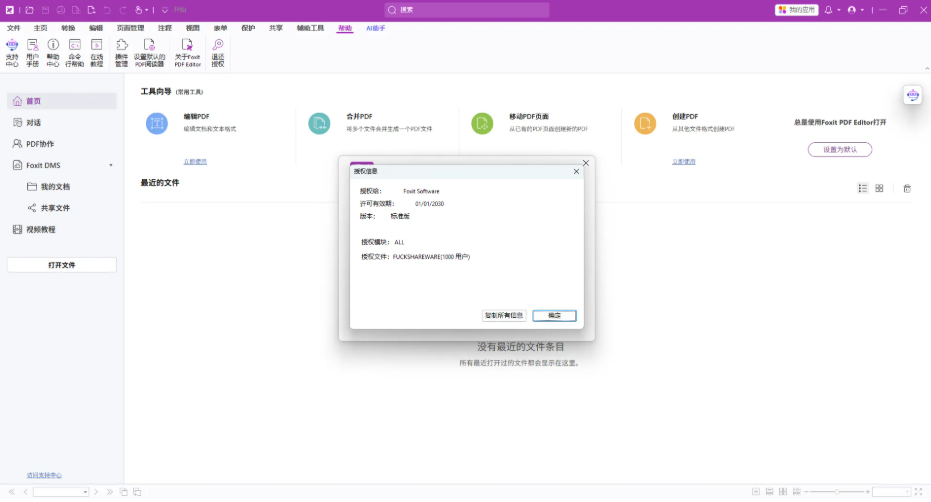Open the File (文件) menu
This screenshot has height=502, width=931.
[13, 28]
